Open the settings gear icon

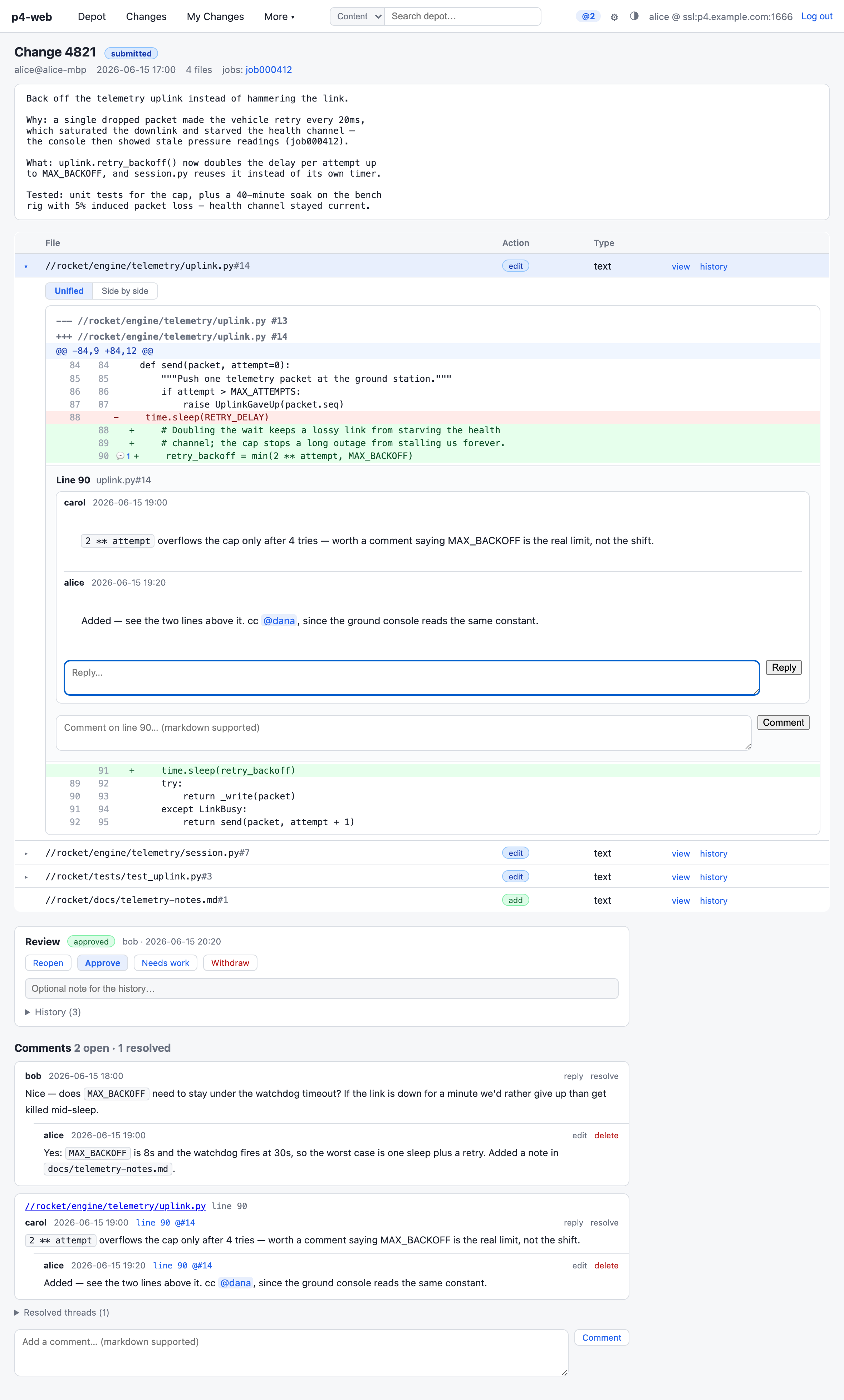point(614,17)
